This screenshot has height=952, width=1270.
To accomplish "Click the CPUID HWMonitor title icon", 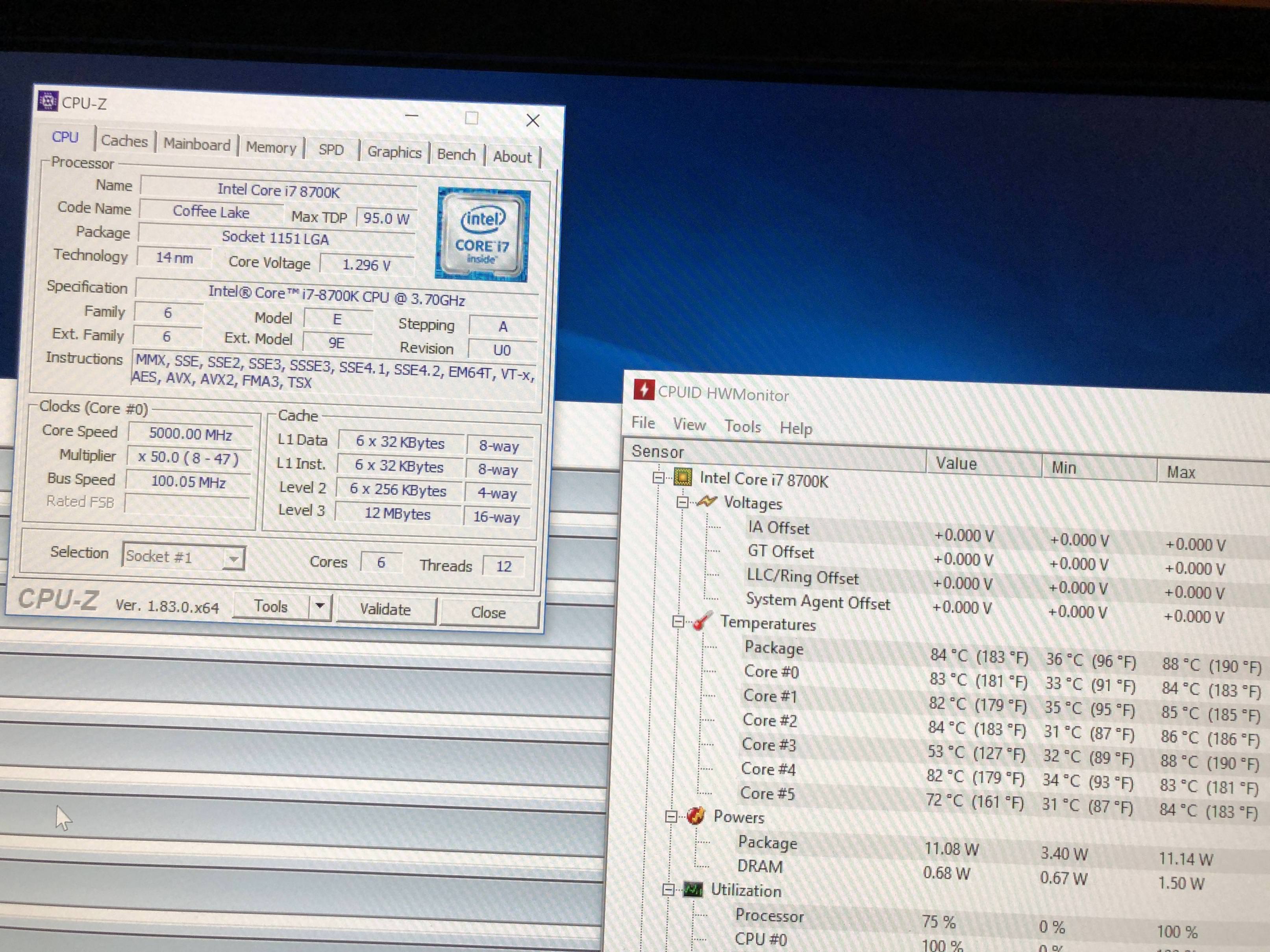I will pos(644,390).
